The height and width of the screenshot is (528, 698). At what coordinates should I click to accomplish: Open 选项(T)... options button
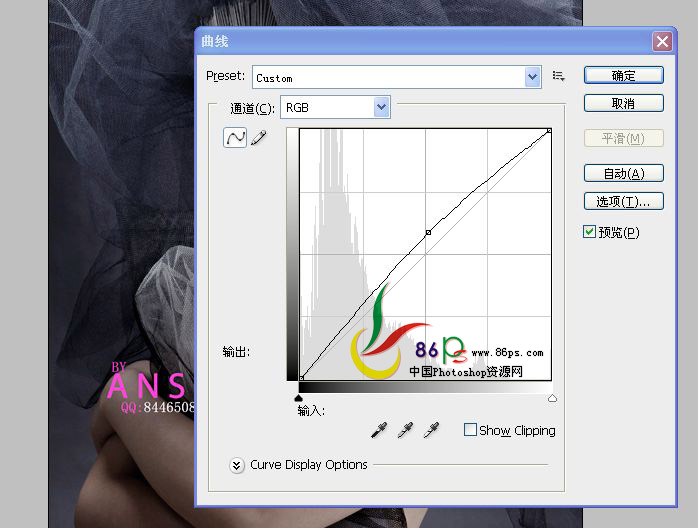623,201
